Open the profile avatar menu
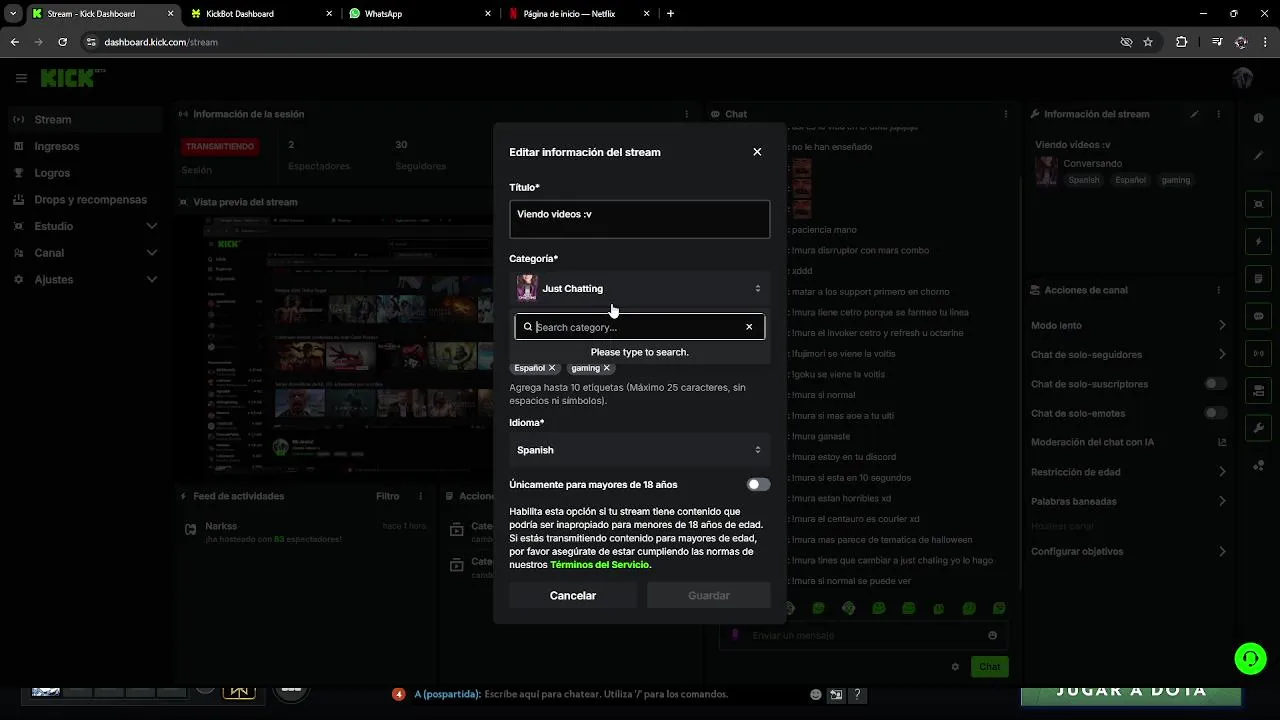Image resolution: width=1280 pixels, height=720 pixels. tap(1243, 78)
